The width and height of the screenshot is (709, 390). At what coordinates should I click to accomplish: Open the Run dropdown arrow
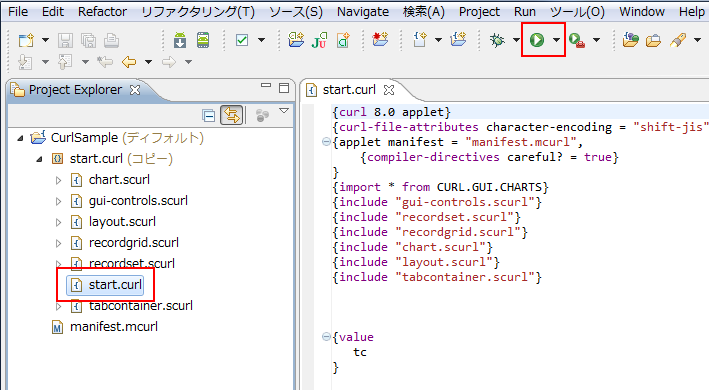[x=556, y=40]
